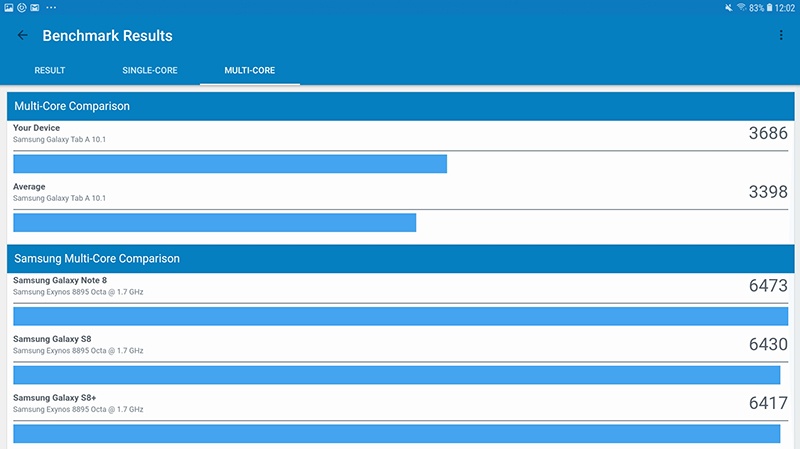Select the Your Device label

click(x=36, y=128)
